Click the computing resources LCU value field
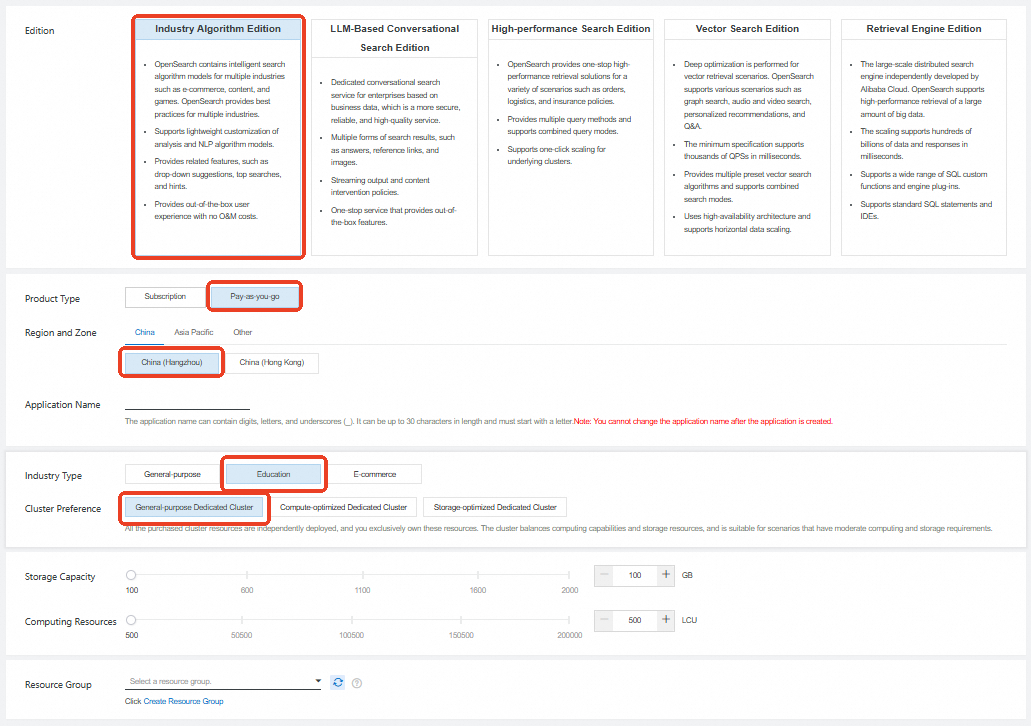Screen dimensions: 1031x726 (x=635, y=619)
